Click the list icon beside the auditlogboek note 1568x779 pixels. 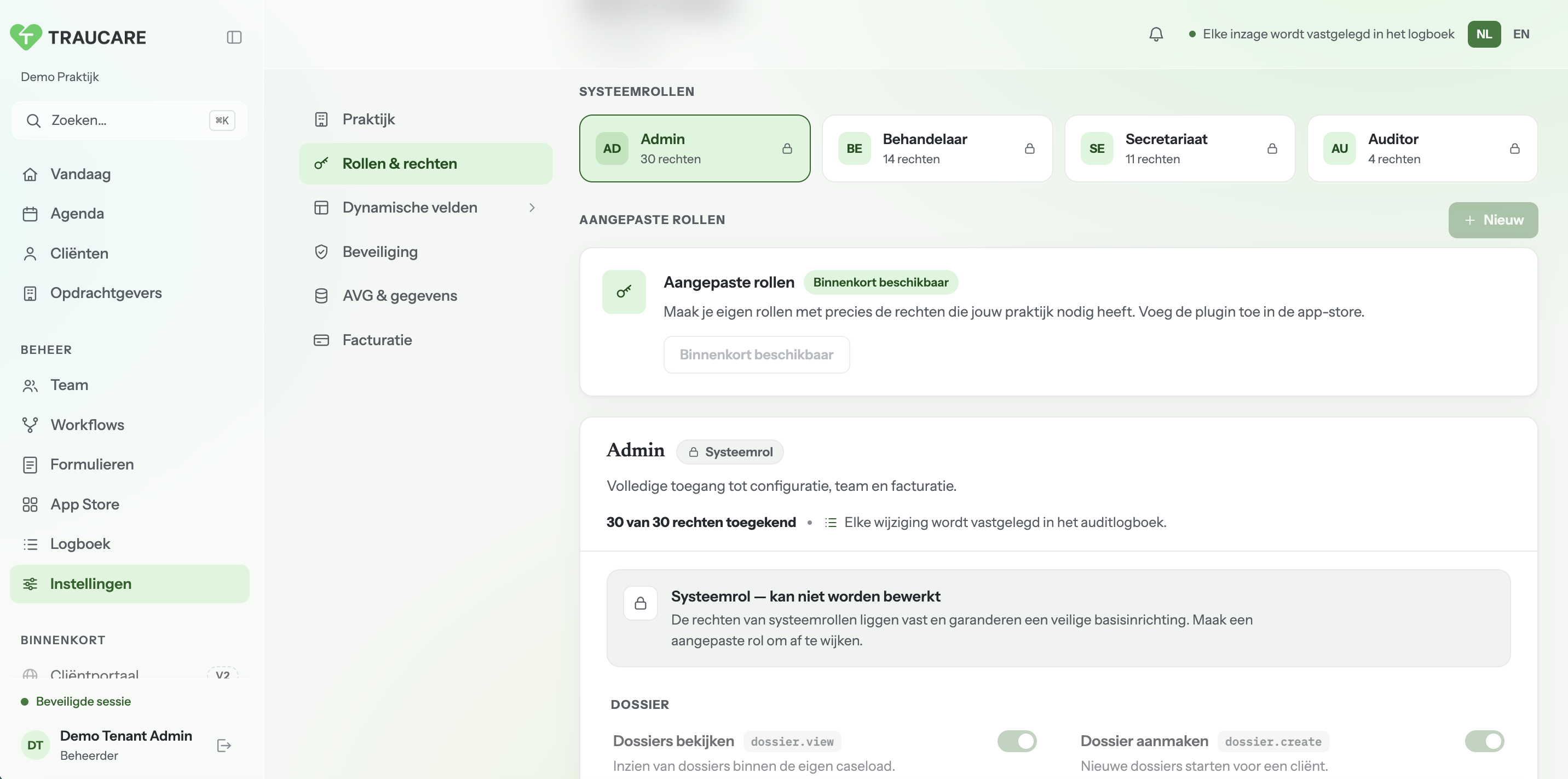pyautogui.click(x=830, y=523)
